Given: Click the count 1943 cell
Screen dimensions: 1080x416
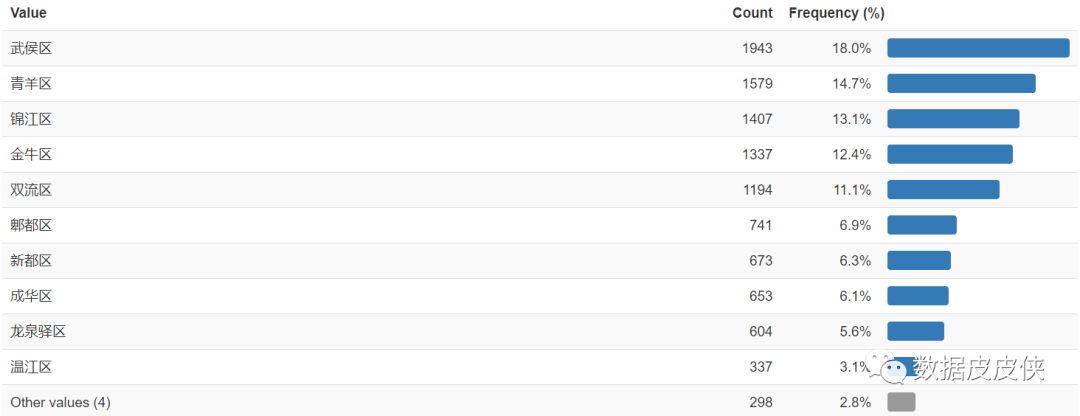Looking at the screenshot, I should click(757, 48).
